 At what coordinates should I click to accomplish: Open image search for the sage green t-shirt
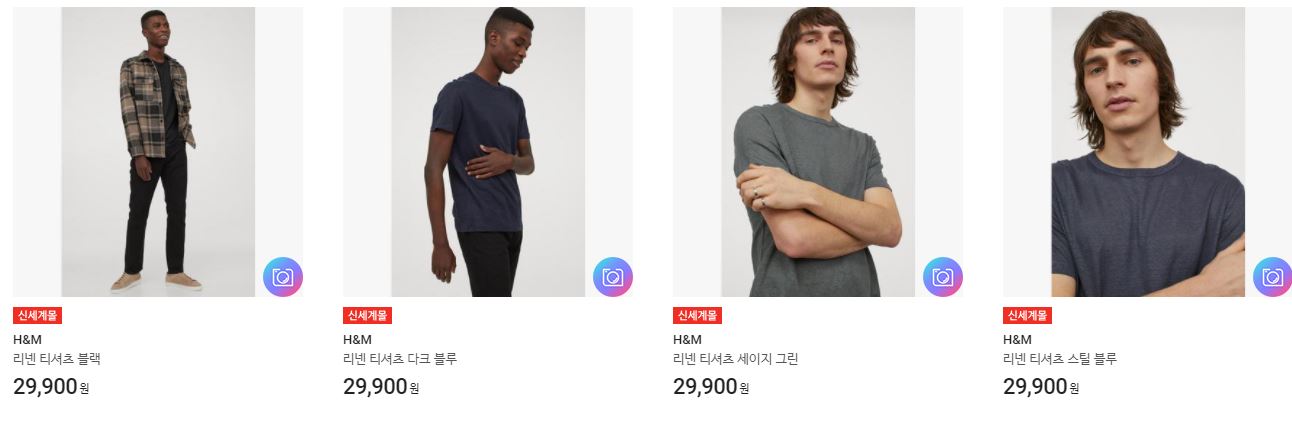click(x=942, y=277)
